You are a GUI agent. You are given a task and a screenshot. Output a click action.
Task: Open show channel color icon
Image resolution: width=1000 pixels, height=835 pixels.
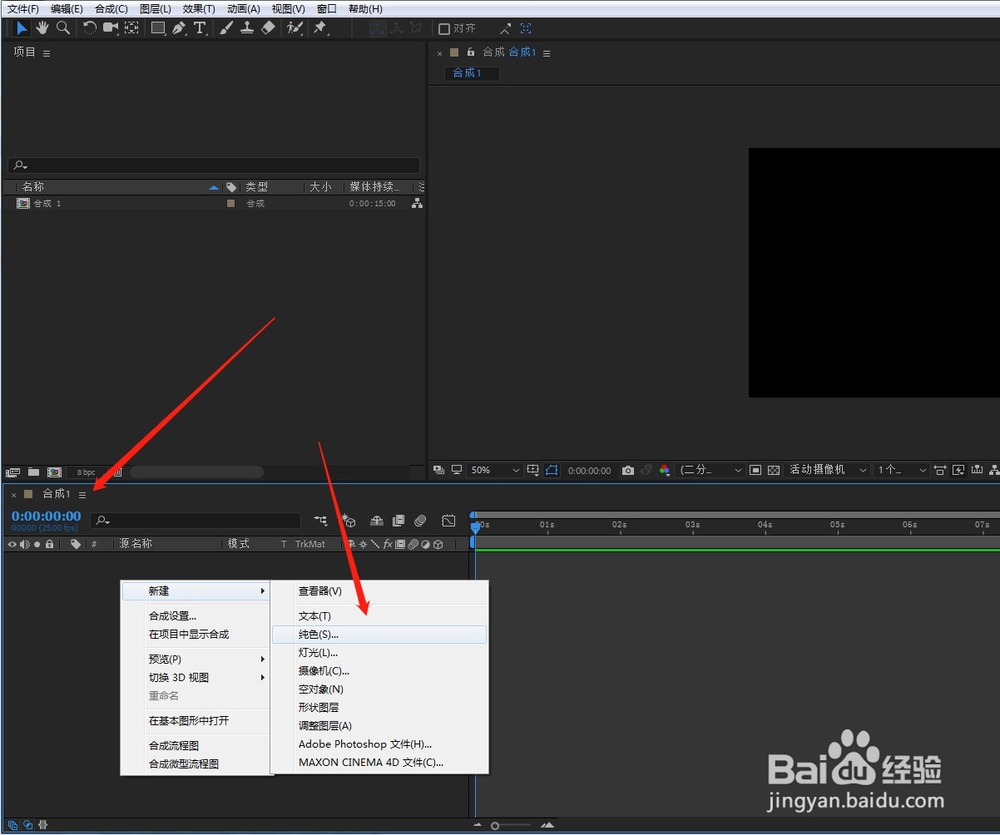pos(665,470)
